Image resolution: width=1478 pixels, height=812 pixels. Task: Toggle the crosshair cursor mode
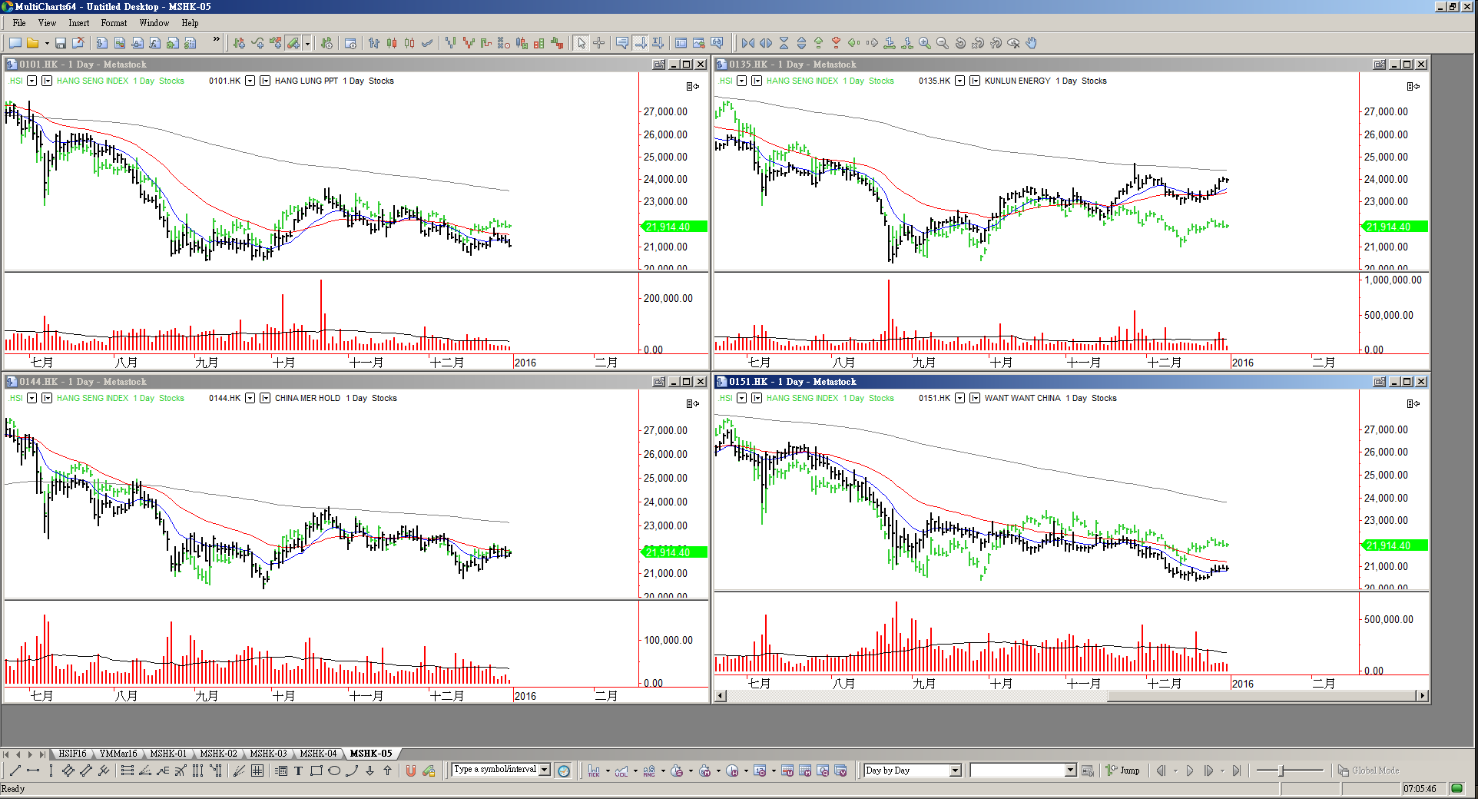(x=599, y=43)
